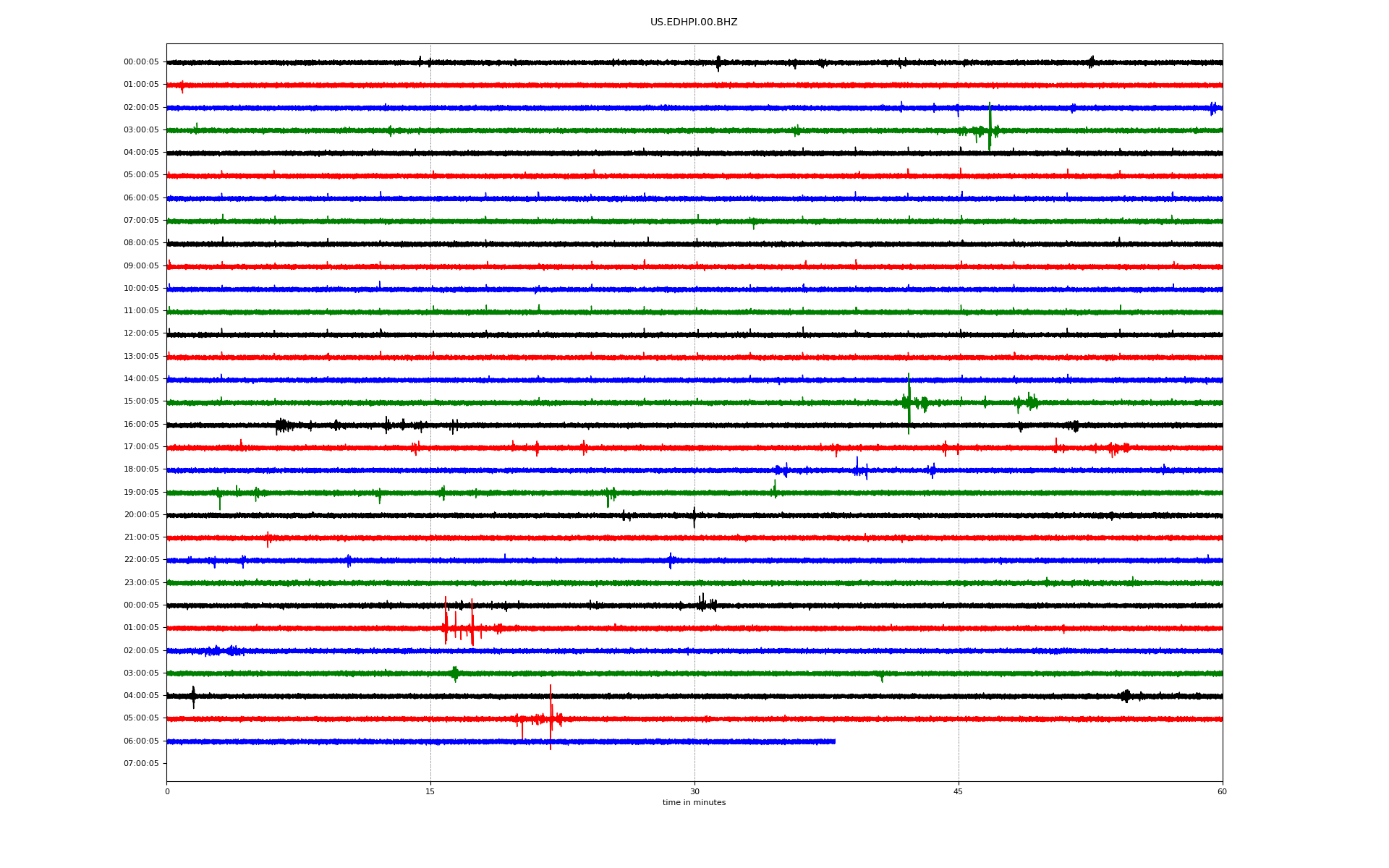The width and height of the screenshot is (1389, 868).
Task: Click the US.EDHPI.00.BHZ plot title
Action: (x=694, y=22)
